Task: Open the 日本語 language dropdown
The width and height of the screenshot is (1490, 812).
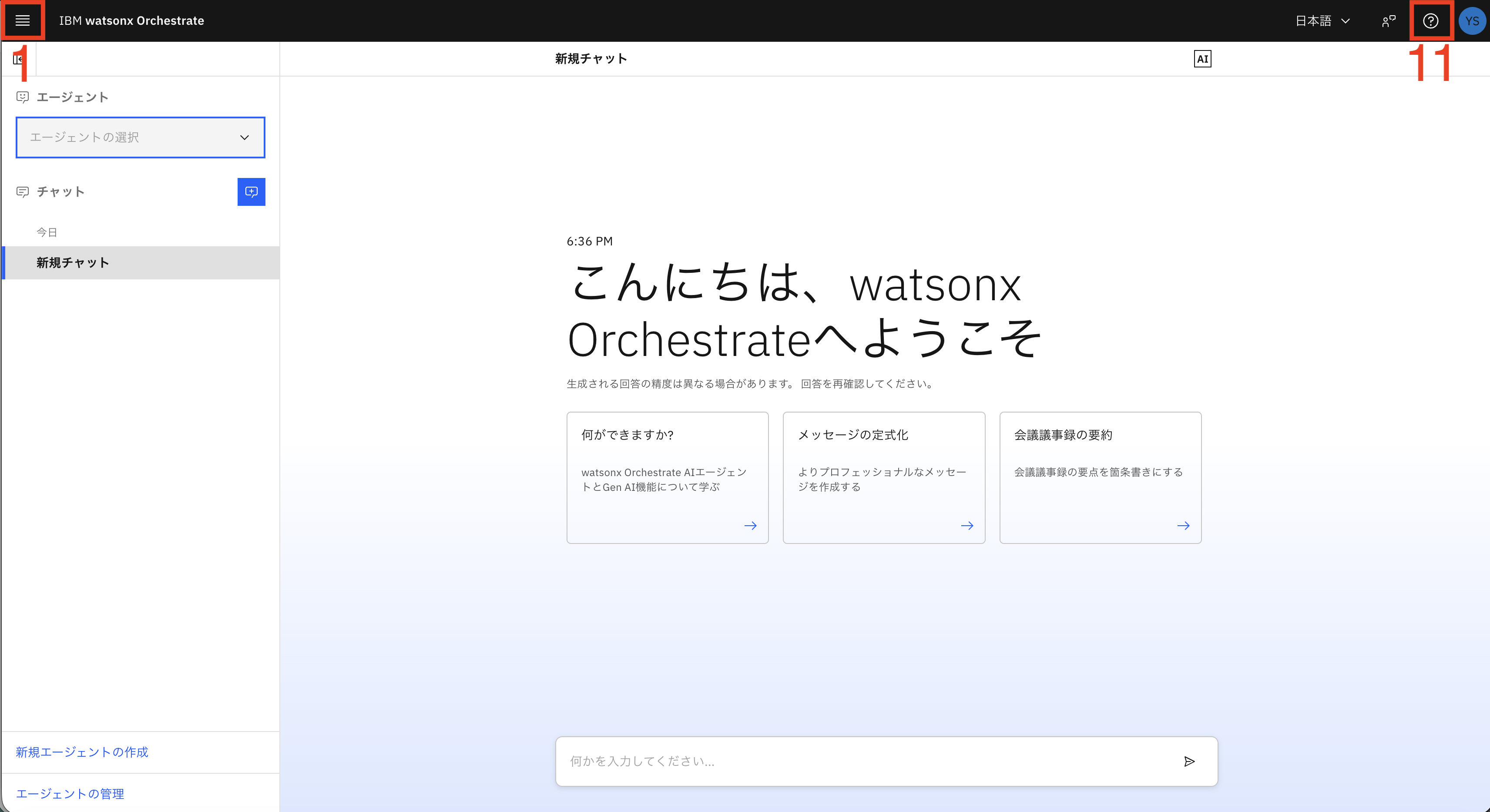Action: [1322, 21]
